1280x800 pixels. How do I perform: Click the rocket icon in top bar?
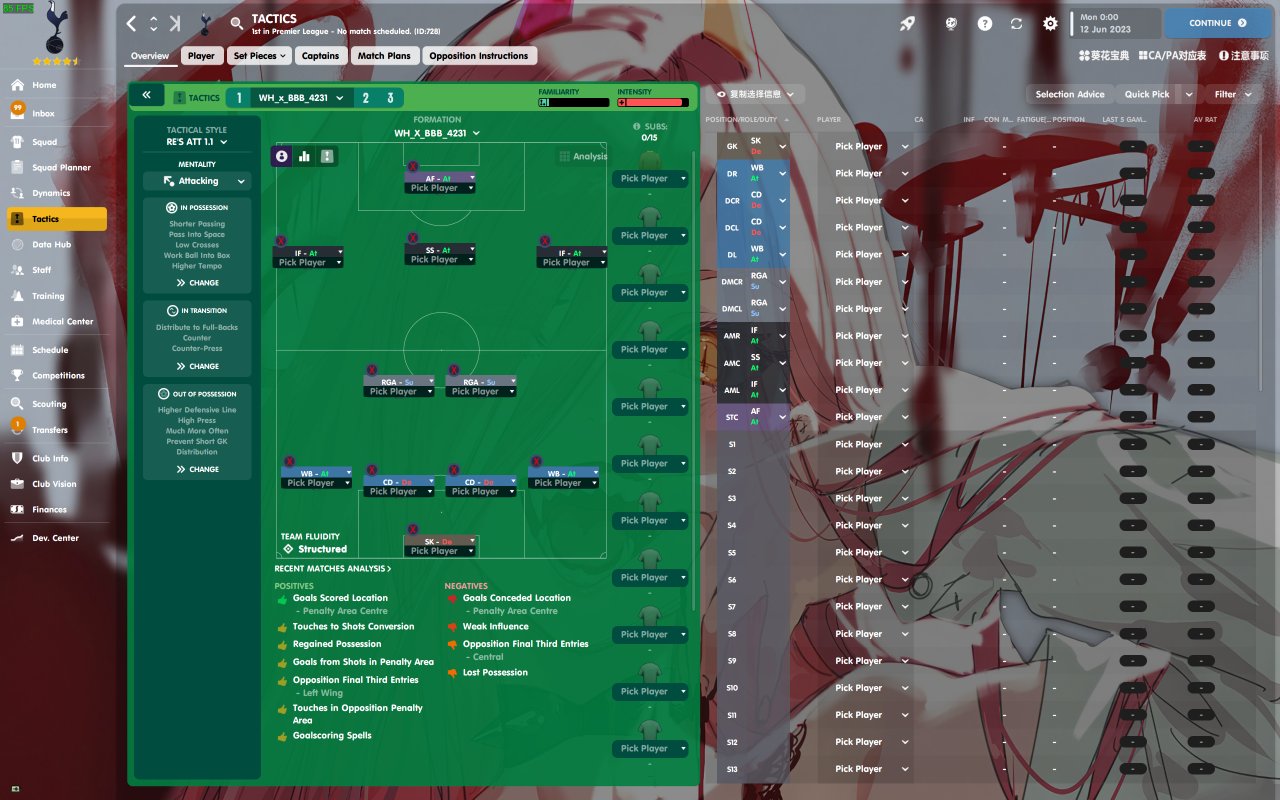coord(907,23)
